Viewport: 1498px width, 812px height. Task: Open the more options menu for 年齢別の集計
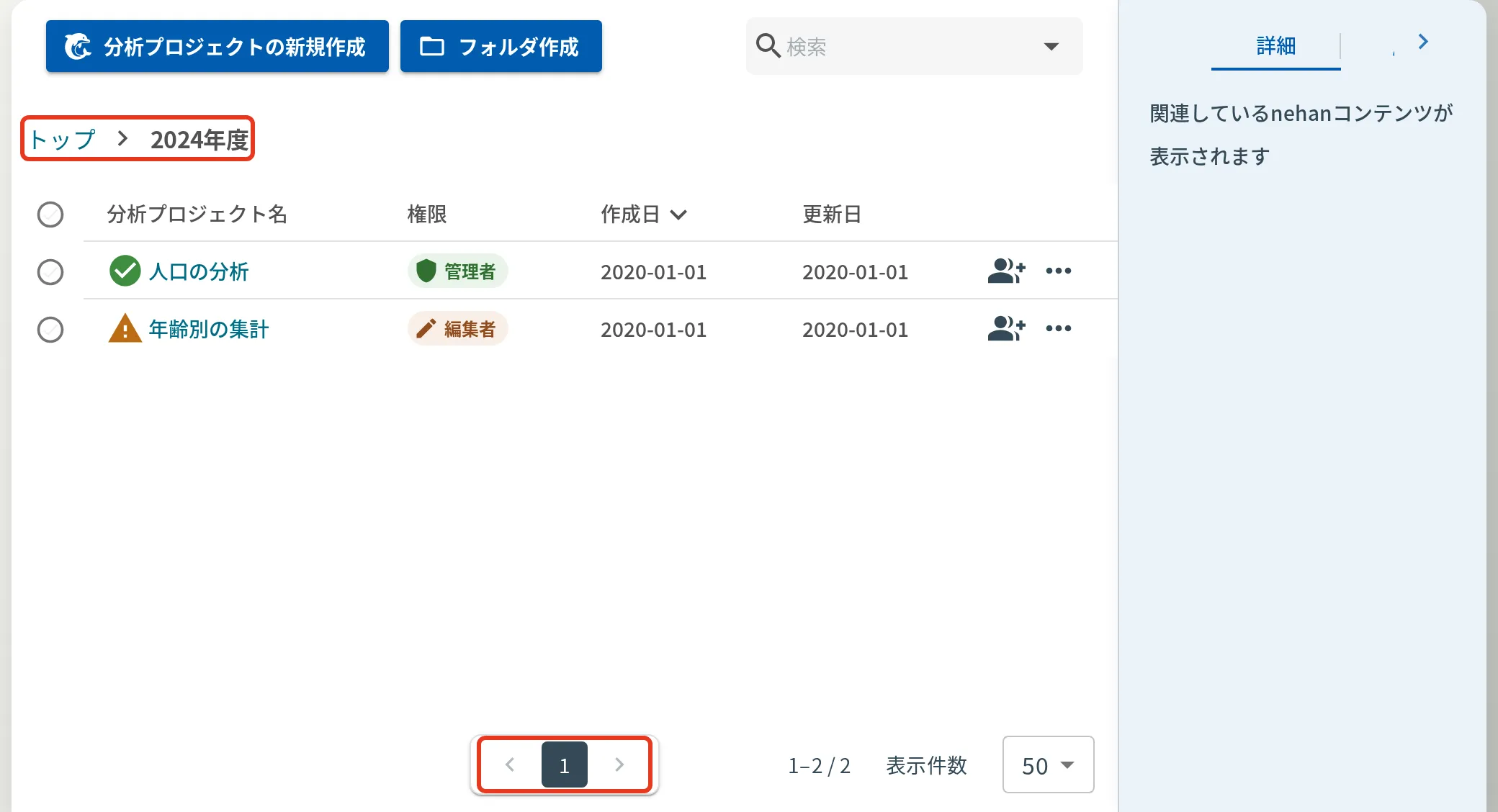1058,328
